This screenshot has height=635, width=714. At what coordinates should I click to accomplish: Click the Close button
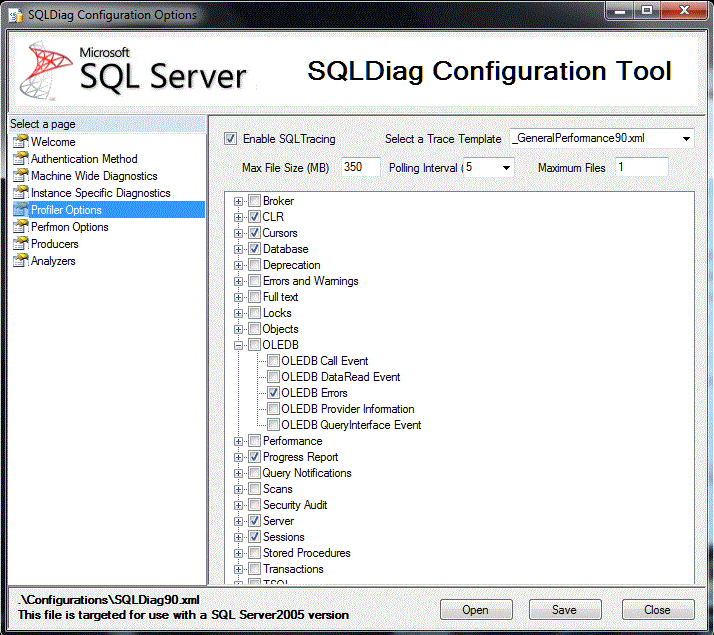click(658, 610)
